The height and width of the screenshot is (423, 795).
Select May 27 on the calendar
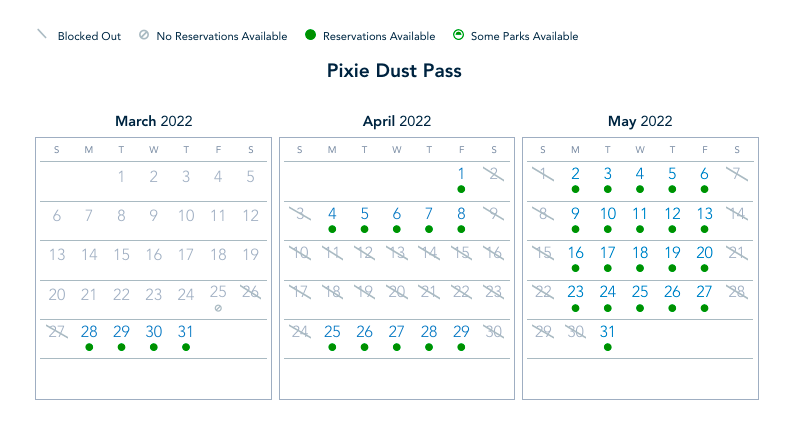pos(705,292)
